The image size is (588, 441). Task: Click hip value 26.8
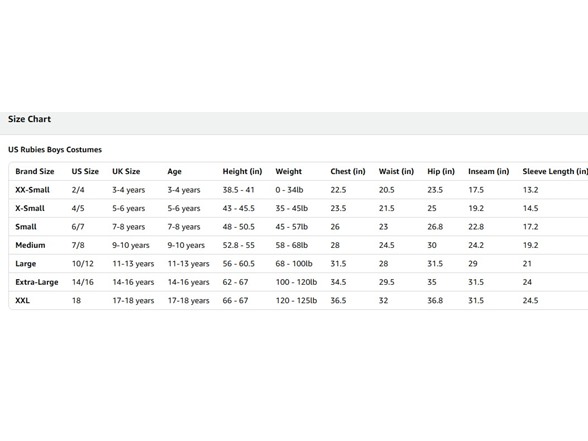click(x=435, y=226)
